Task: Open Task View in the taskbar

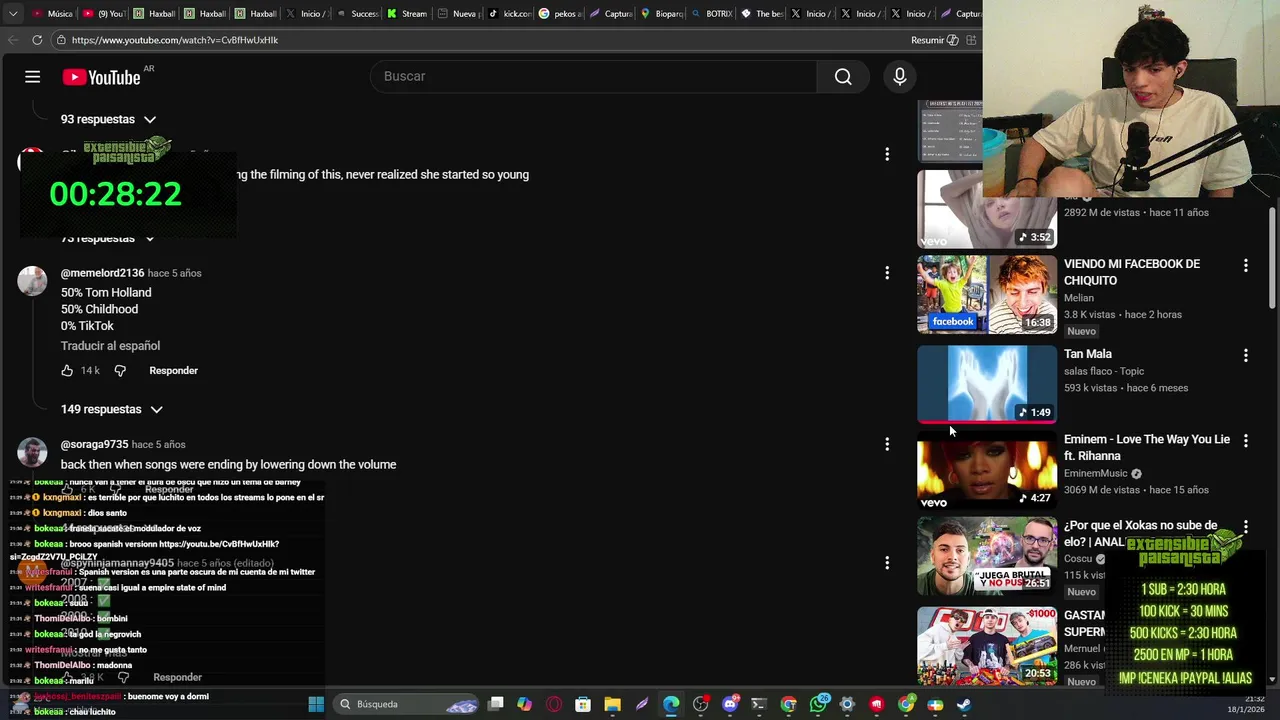Action: coord(495,704)
